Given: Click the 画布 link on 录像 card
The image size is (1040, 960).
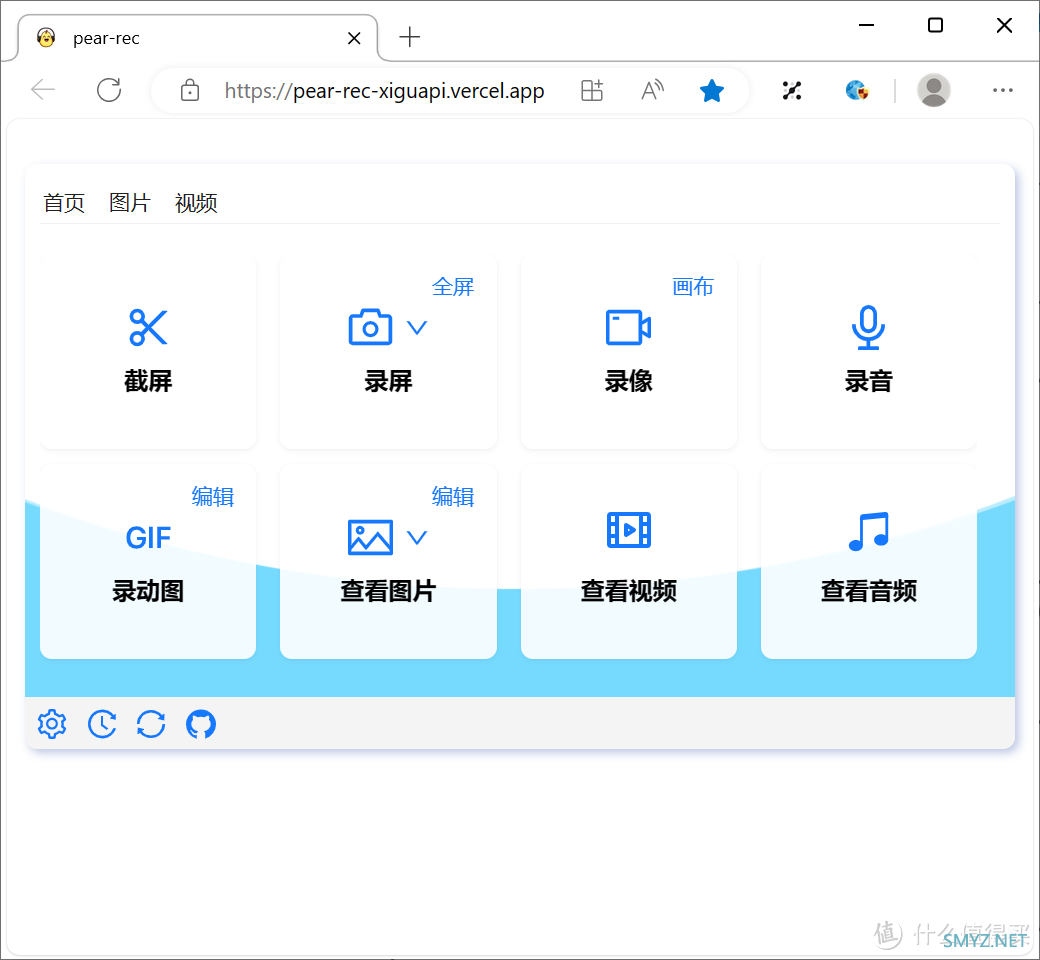Looking at the screenshot, I should 693,287.
